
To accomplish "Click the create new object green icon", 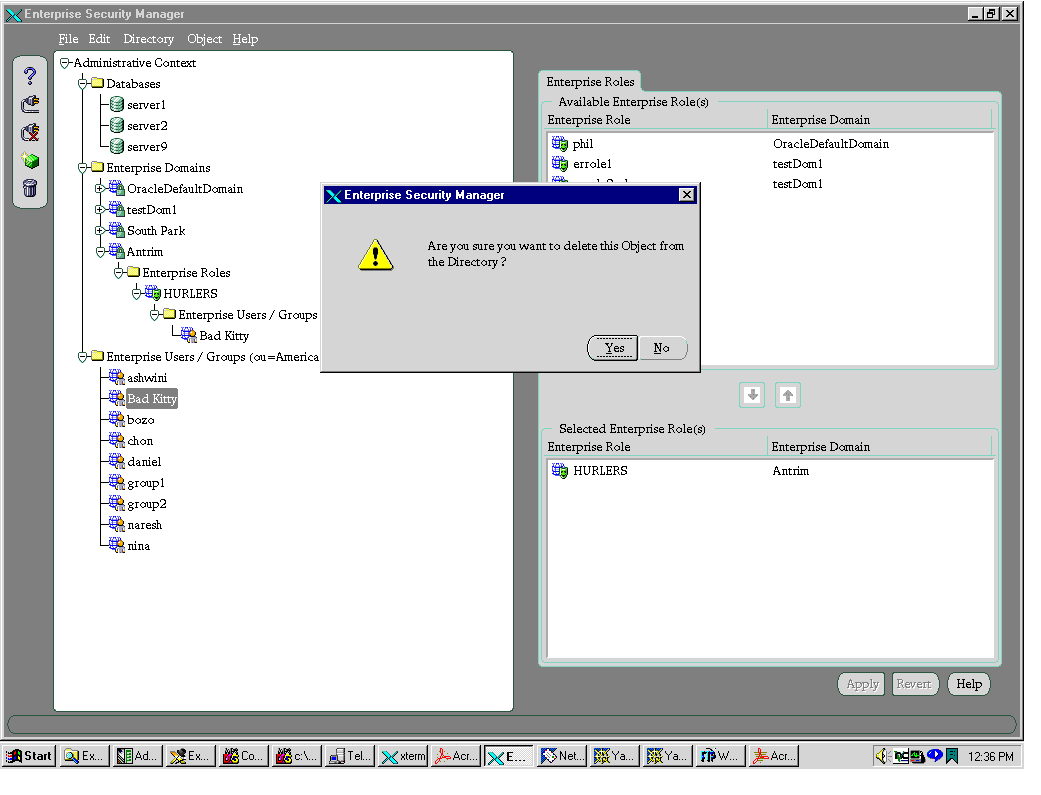I will 30,160.
